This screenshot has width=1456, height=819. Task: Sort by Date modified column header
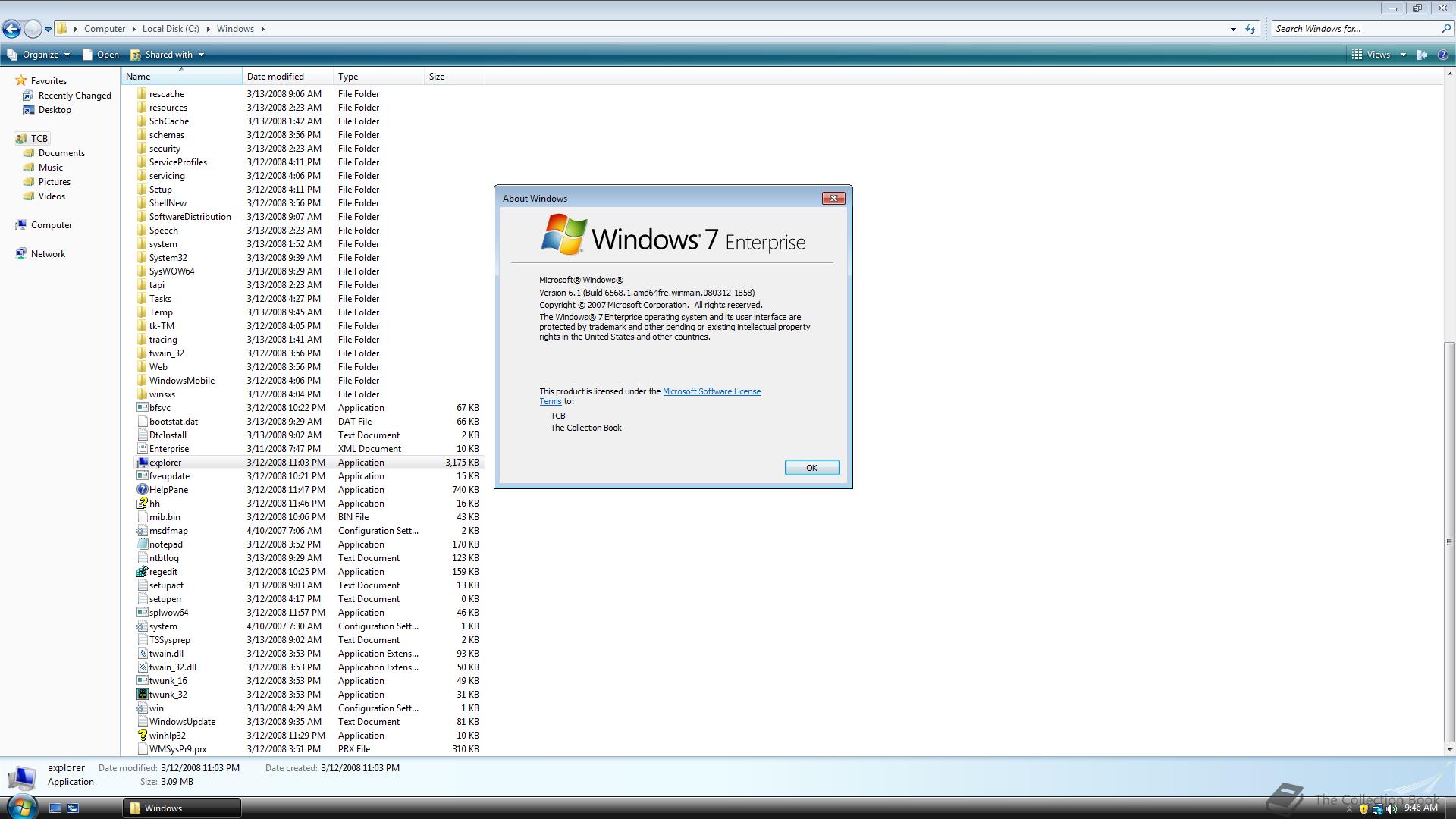288,77
